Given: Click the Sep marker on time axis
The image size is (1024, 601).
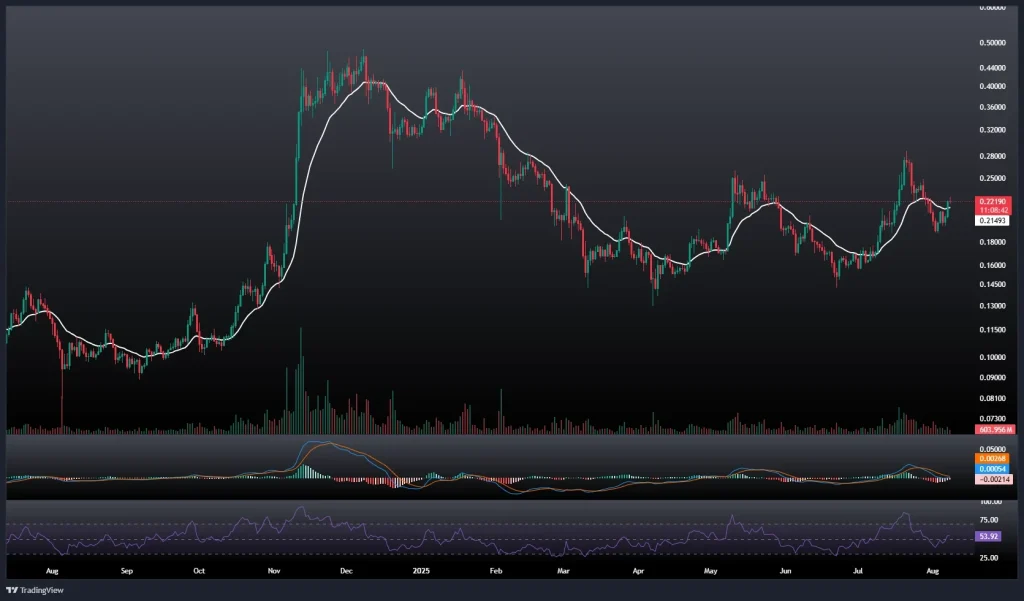Looking at the screenshot, I should click(127, 572).
